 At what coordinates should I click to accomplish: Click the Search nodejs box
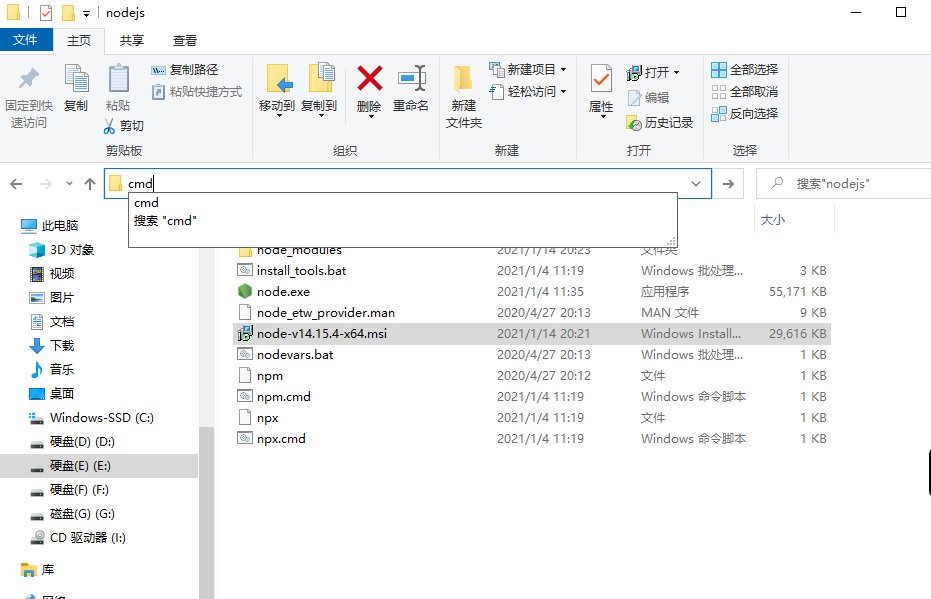pyautogui.click(x=843, y=184)
